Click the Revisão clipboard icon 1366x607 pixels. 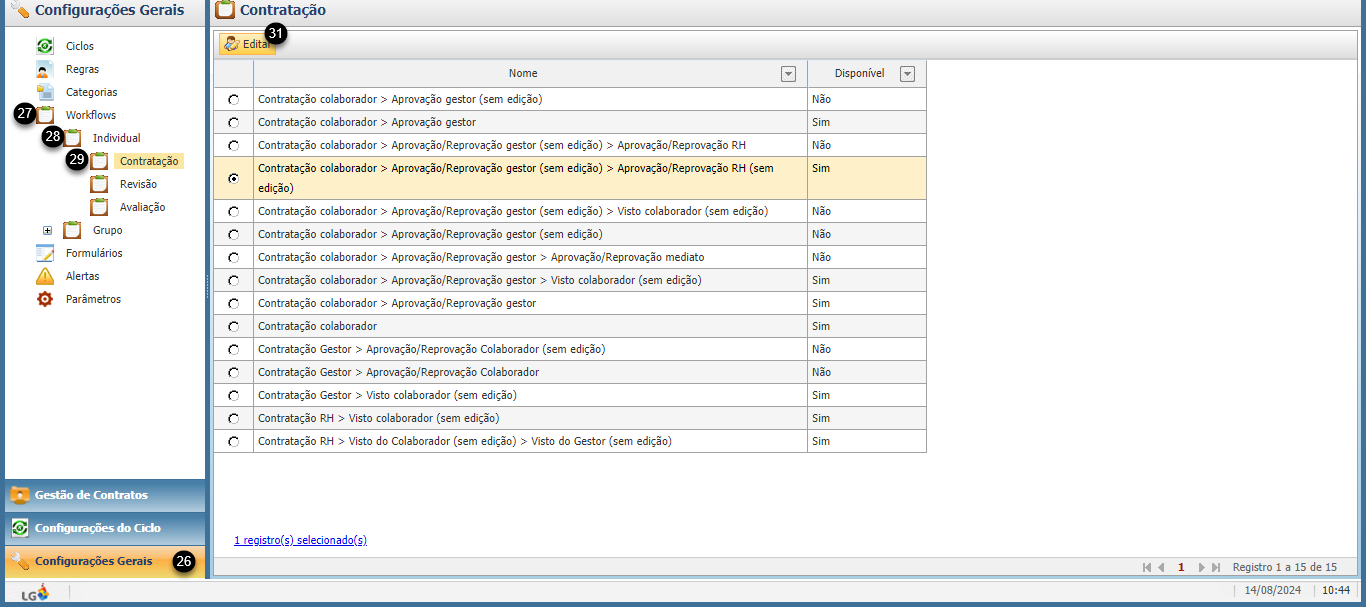point(99,184)
